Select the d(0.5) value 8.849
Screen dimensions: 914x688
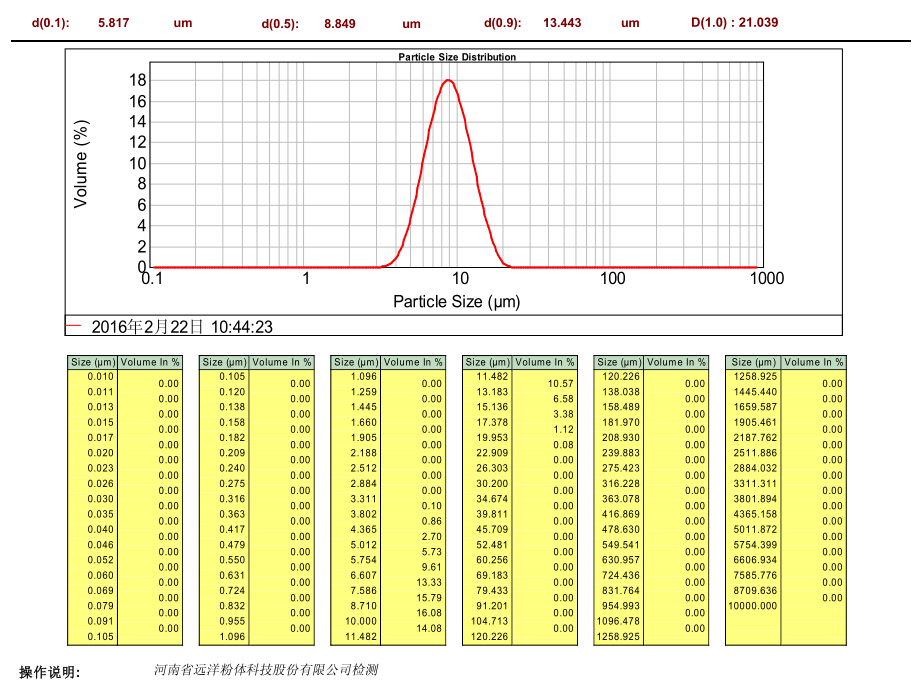coord(340,23)
